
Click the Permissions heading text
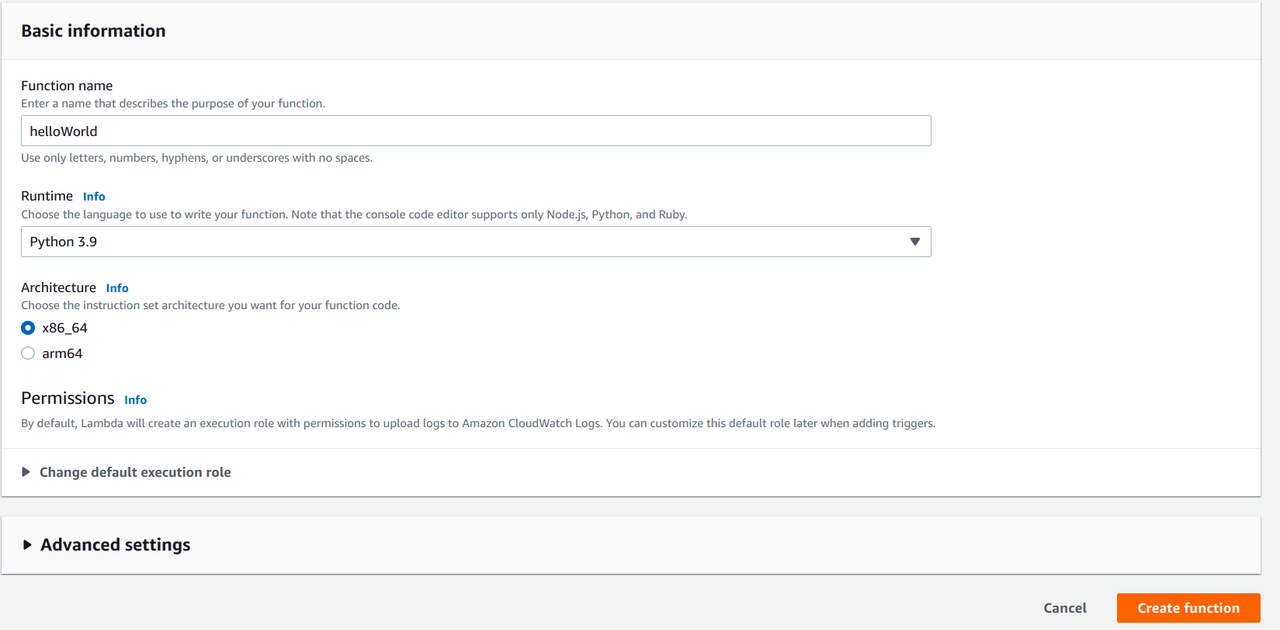(68, 398)
